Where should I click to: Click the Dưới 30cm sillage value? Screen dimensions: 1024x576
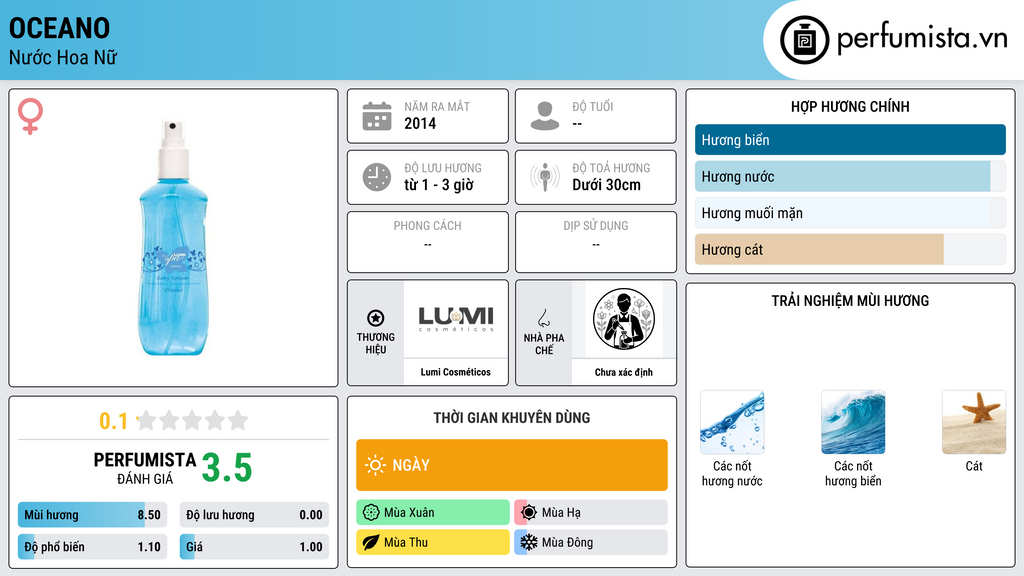[x=607, y=185]
